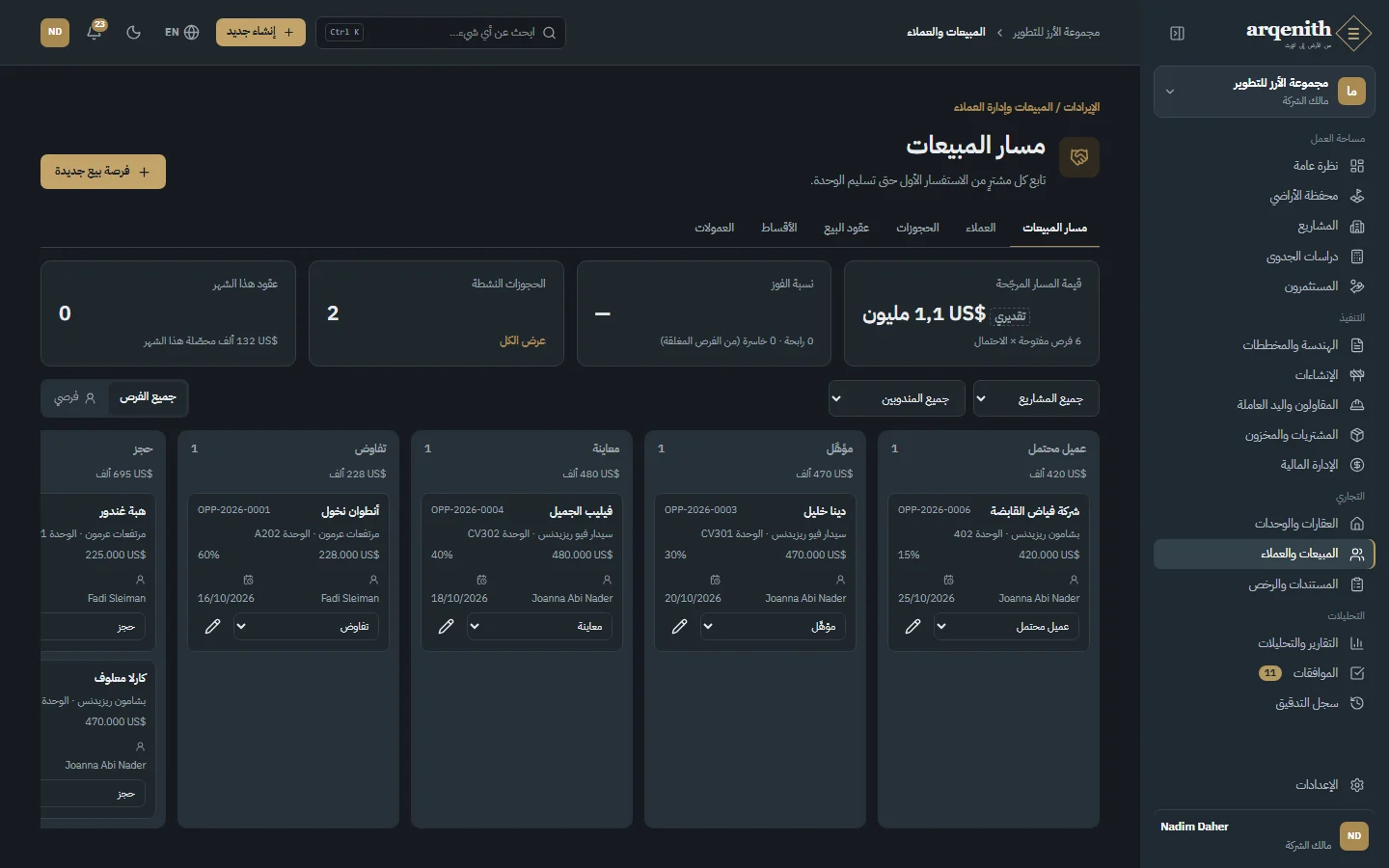Open الموافقات approvals with 11 badge
The height and width of the screenshot is (868, 1389).
coord(1264,673)
